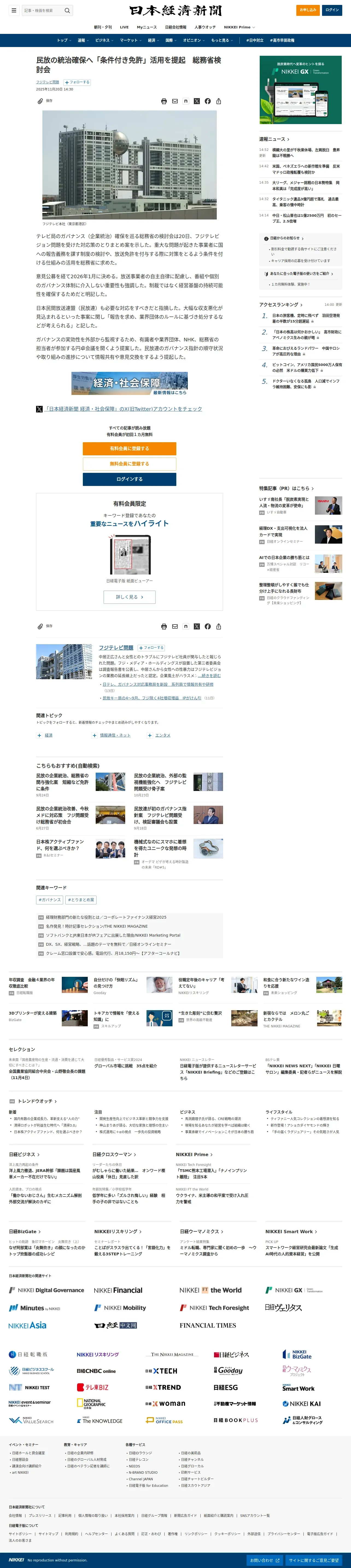Click the X logo beside the Twitter account link
Screen dimensions: 351x1568
[40, 409]
